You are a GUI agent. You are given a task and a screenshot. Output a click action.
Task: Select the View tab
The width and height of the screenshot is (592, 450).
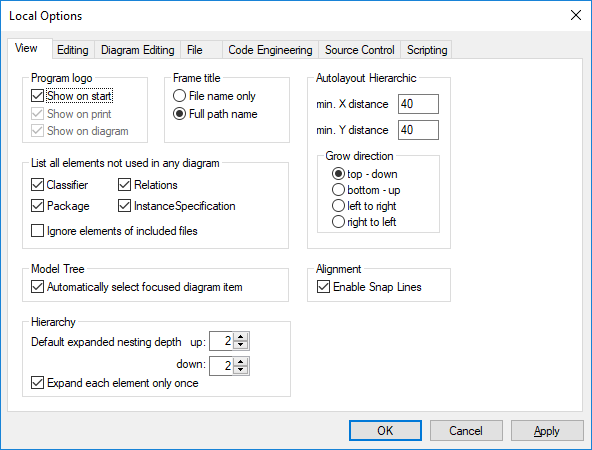click(x=29, y=48)
